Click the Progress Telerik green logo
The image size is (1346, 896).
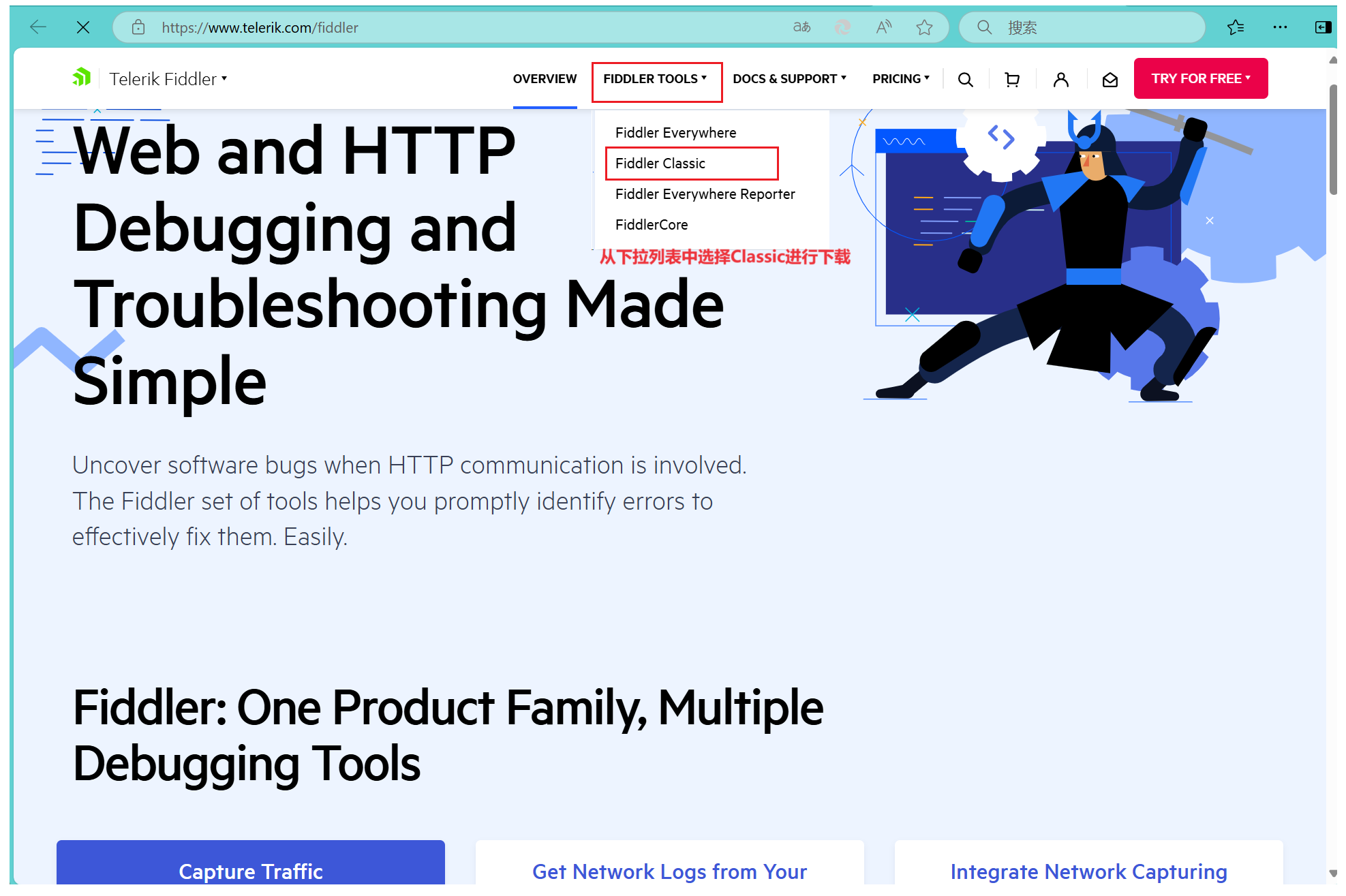coord(82,78)
